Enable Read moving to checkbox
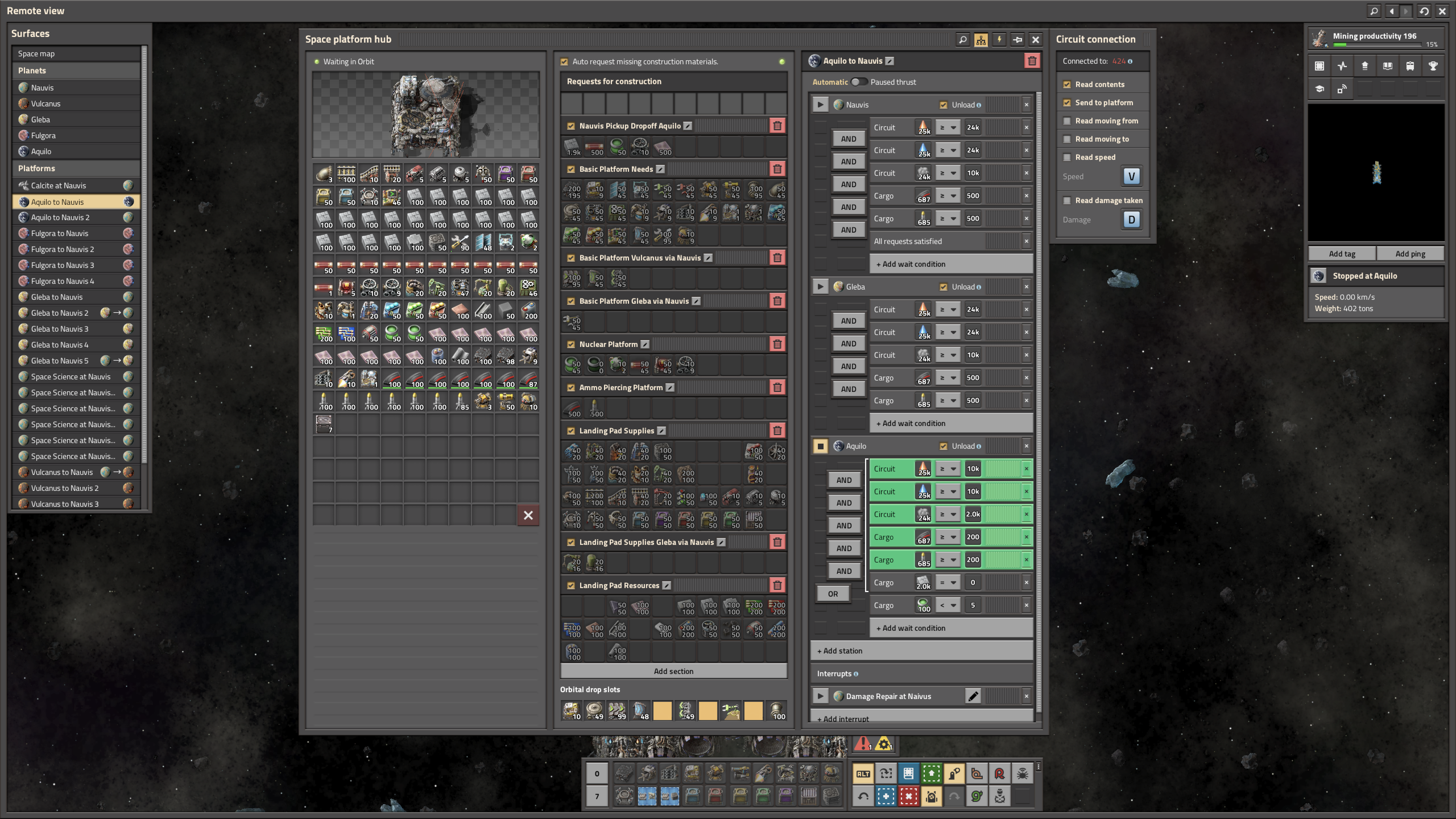 [x=1067, y=139]
